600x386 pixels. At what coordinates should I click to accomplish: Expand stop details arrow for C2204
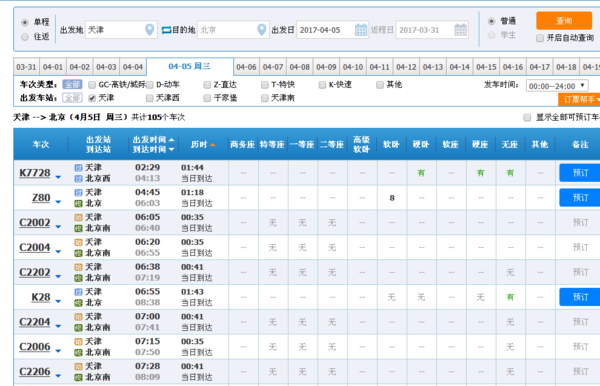tap(58, 326)
